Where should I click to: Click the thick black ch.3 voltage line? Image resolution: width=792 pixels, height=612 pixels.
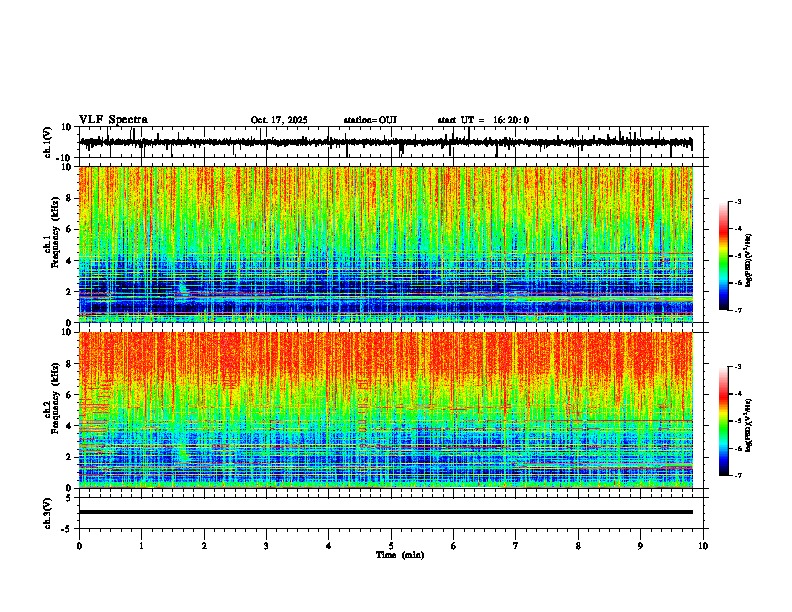(386, 512)
